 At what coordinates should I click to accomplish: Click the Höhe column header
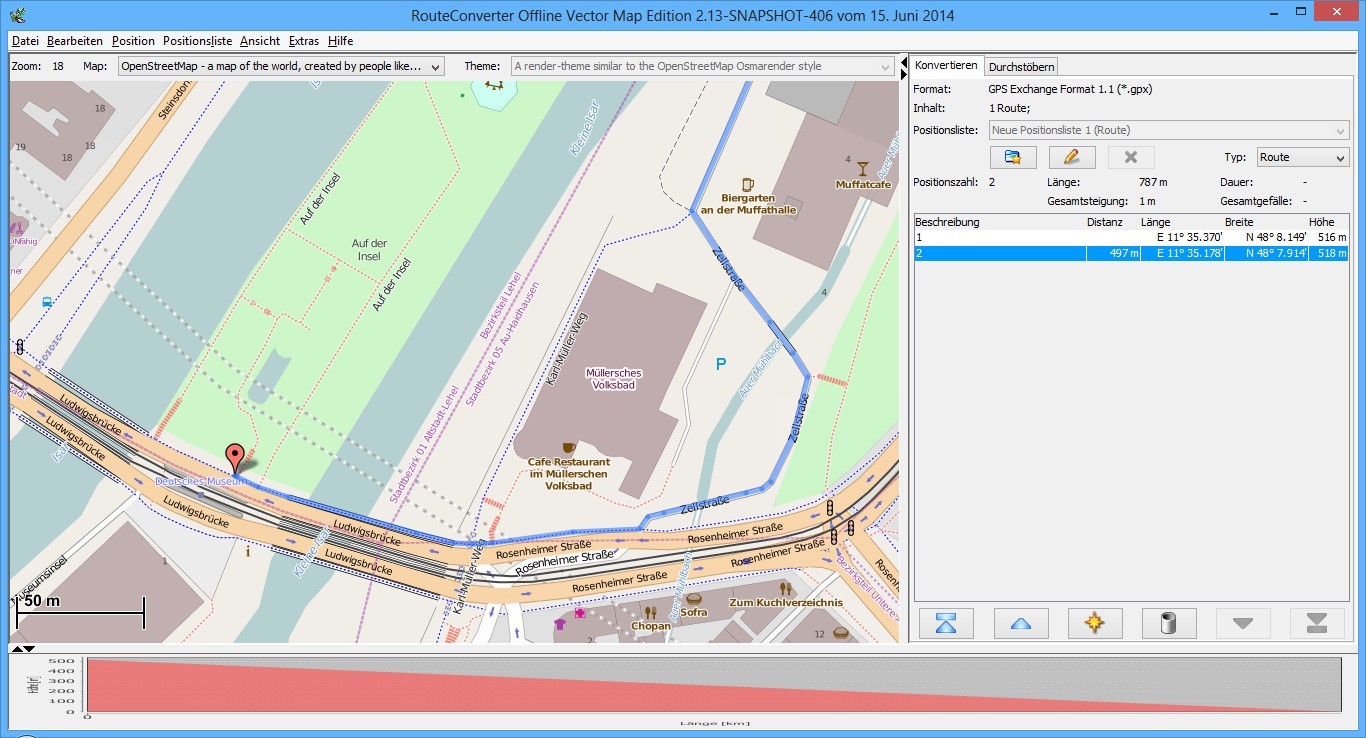[x=1320, y=222]
